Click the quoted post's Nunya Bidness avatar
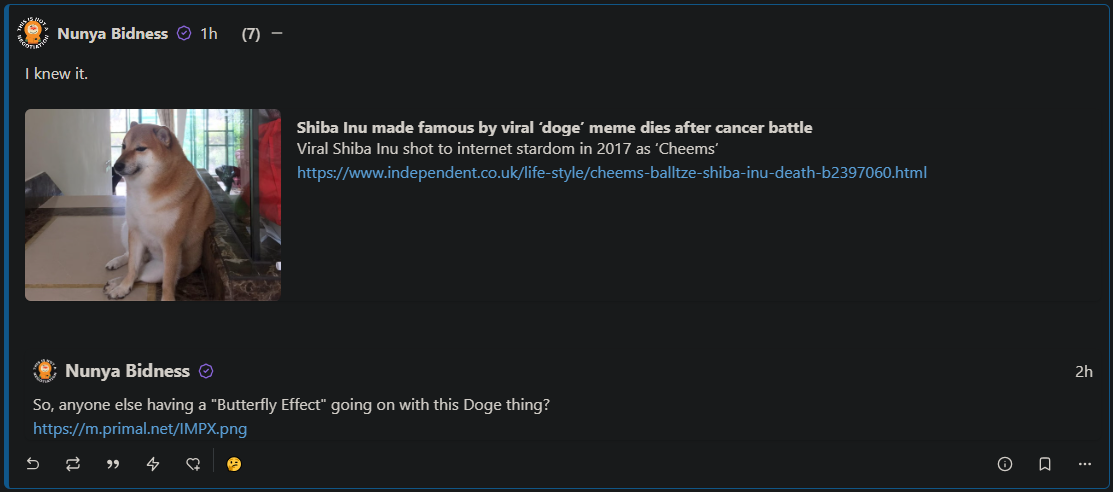This screenshot has width=1113, height=492. click(x=45, y=371)
